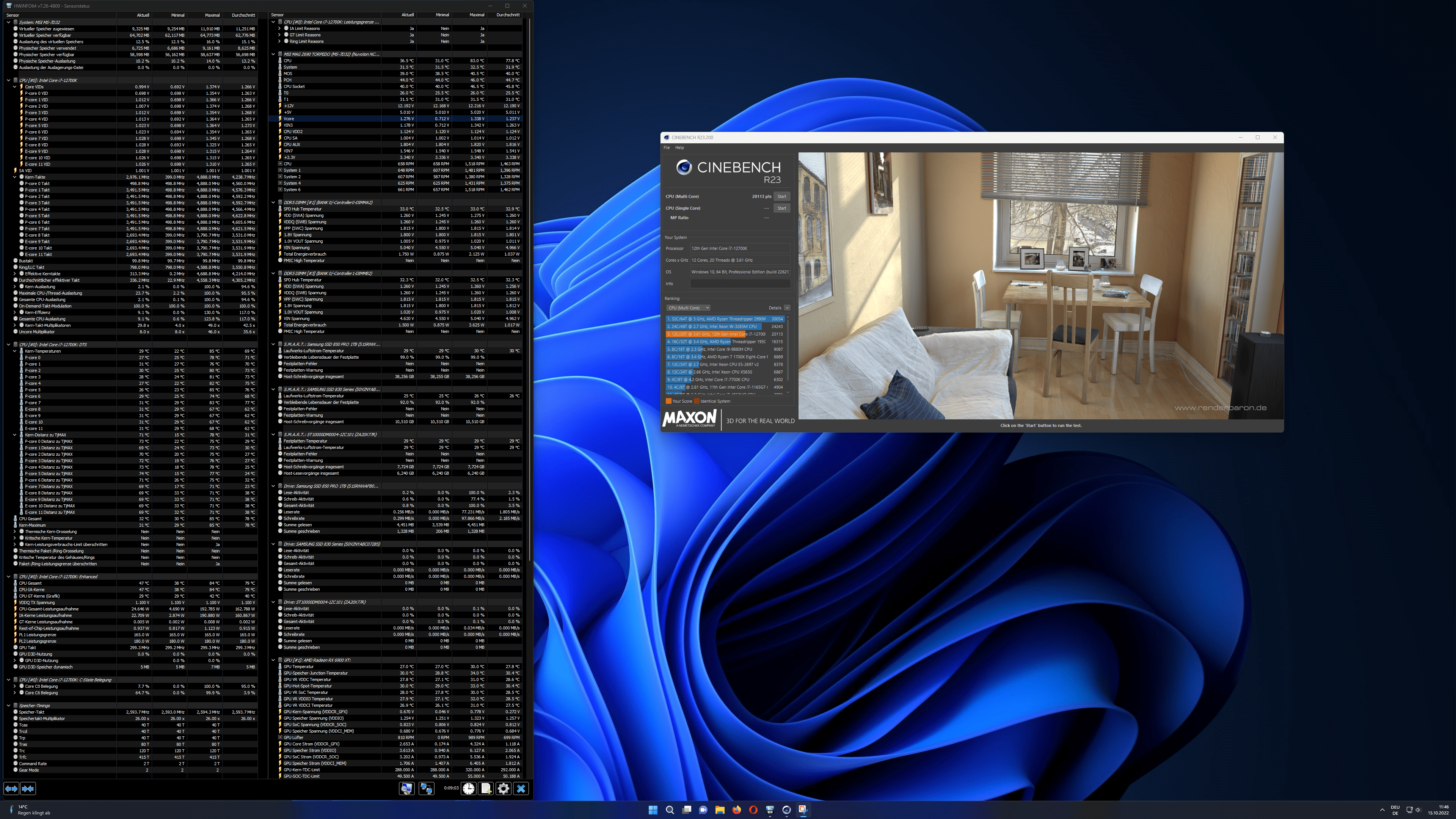The width and height of the screenshot is (1456, 819).
Task: Click the DEU language indicator in tray
Action: tap(1395, 810)
